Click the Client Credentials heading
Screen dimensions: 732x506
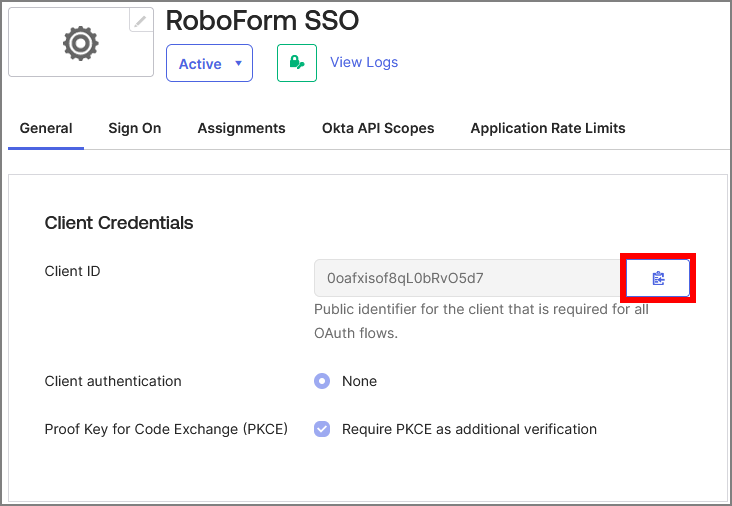119,223
